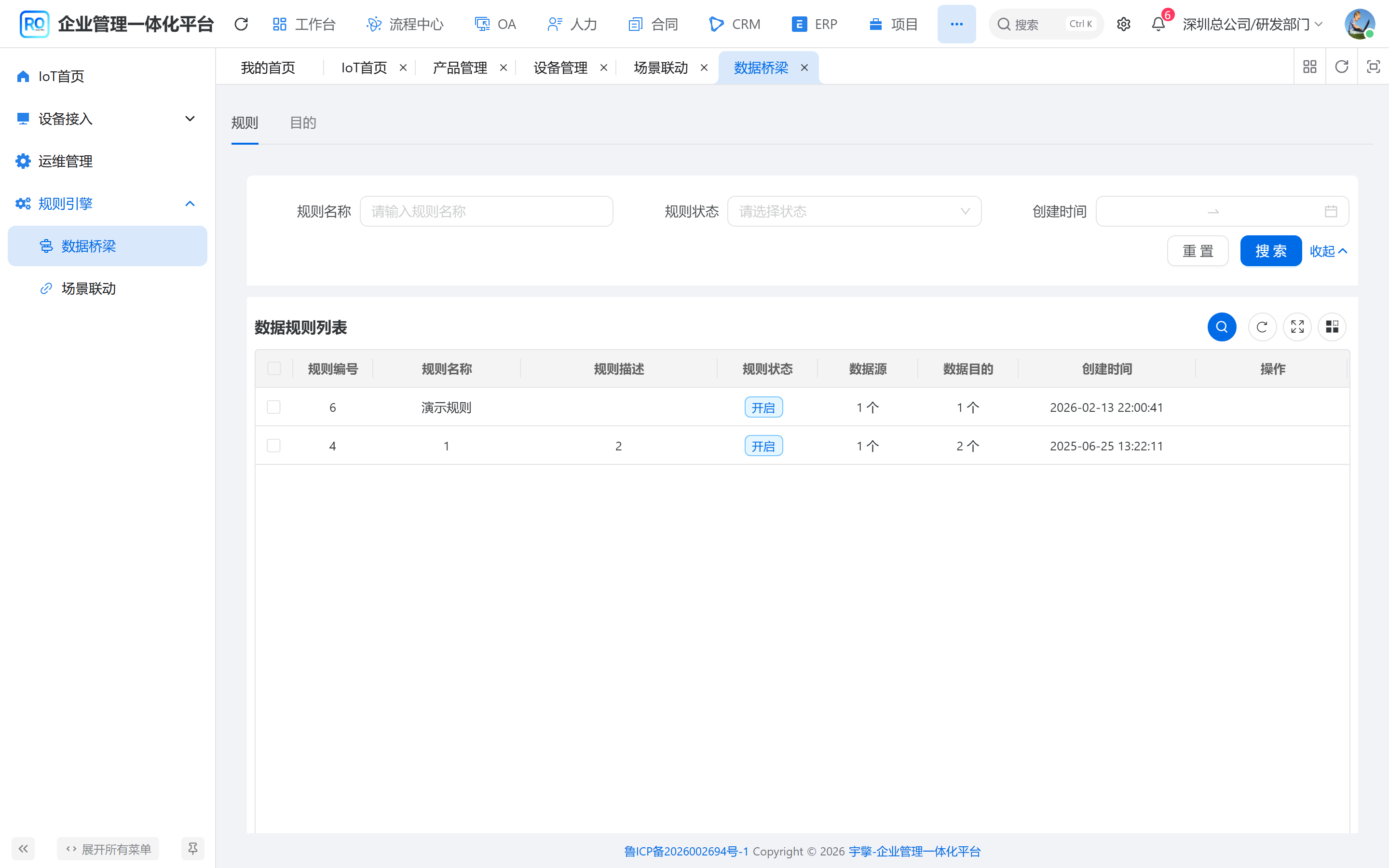The width and height of the screenshot is (1389, 868).
Task: Switch to 我的首页 tab
Action: coord(268,68)
